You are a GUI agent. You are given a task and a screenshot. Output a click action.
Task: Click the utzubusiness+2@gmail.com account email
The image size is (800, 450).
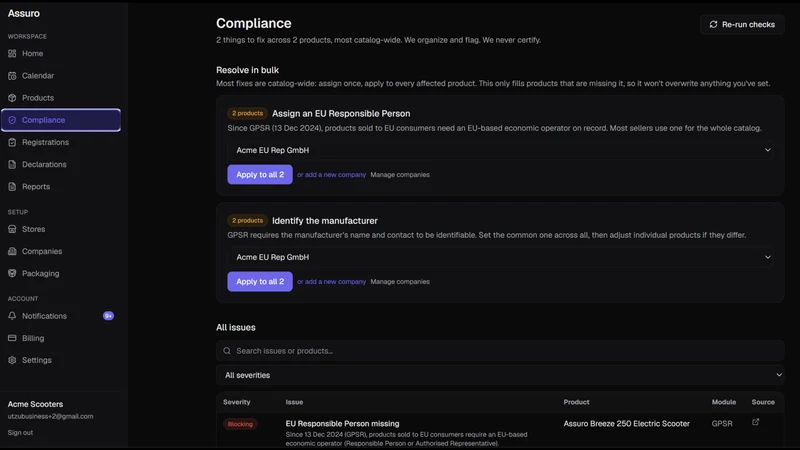pos(51,416)
